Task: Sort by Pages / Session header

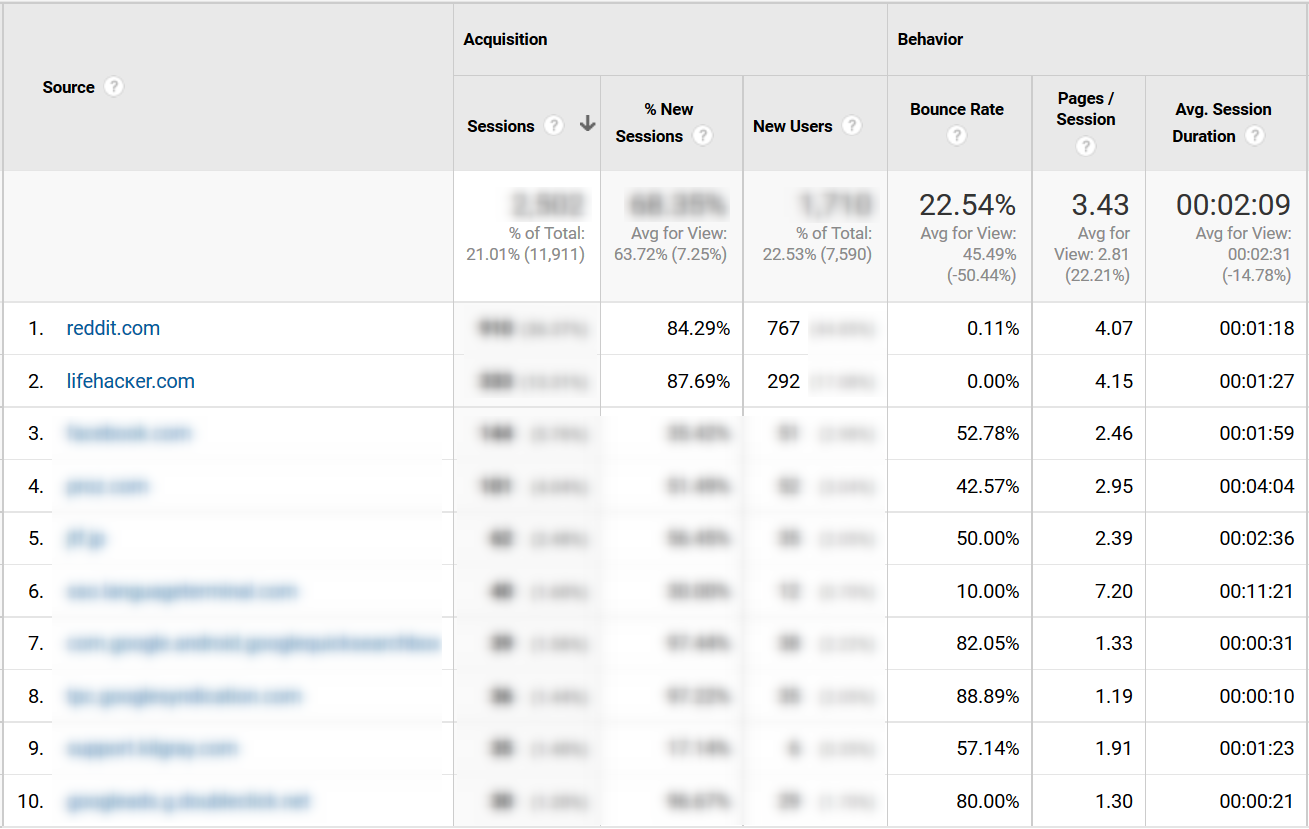Action: [1086, 108]
